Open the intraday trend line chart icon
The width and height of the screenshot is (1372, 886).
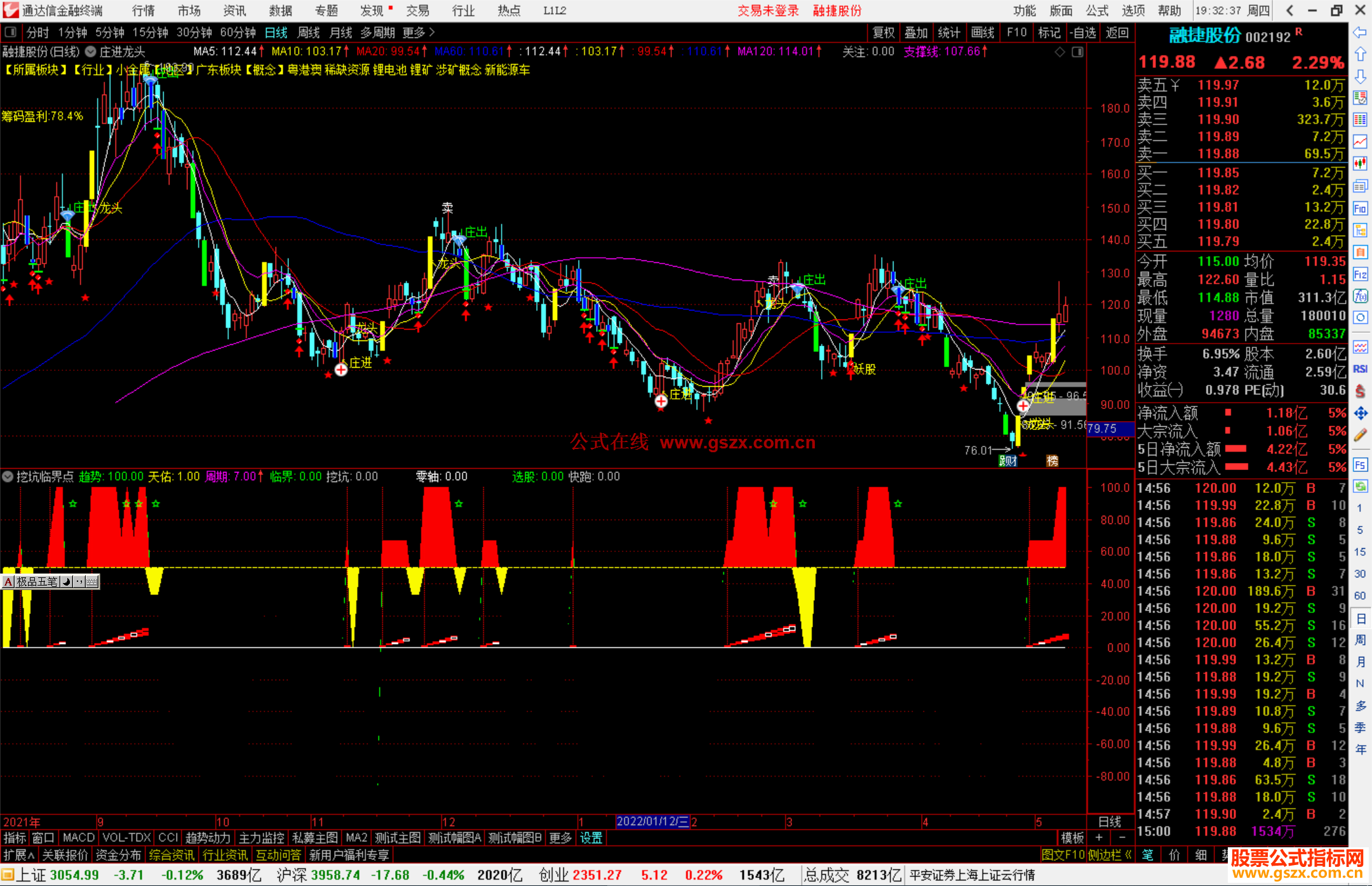click(1360, 142)
